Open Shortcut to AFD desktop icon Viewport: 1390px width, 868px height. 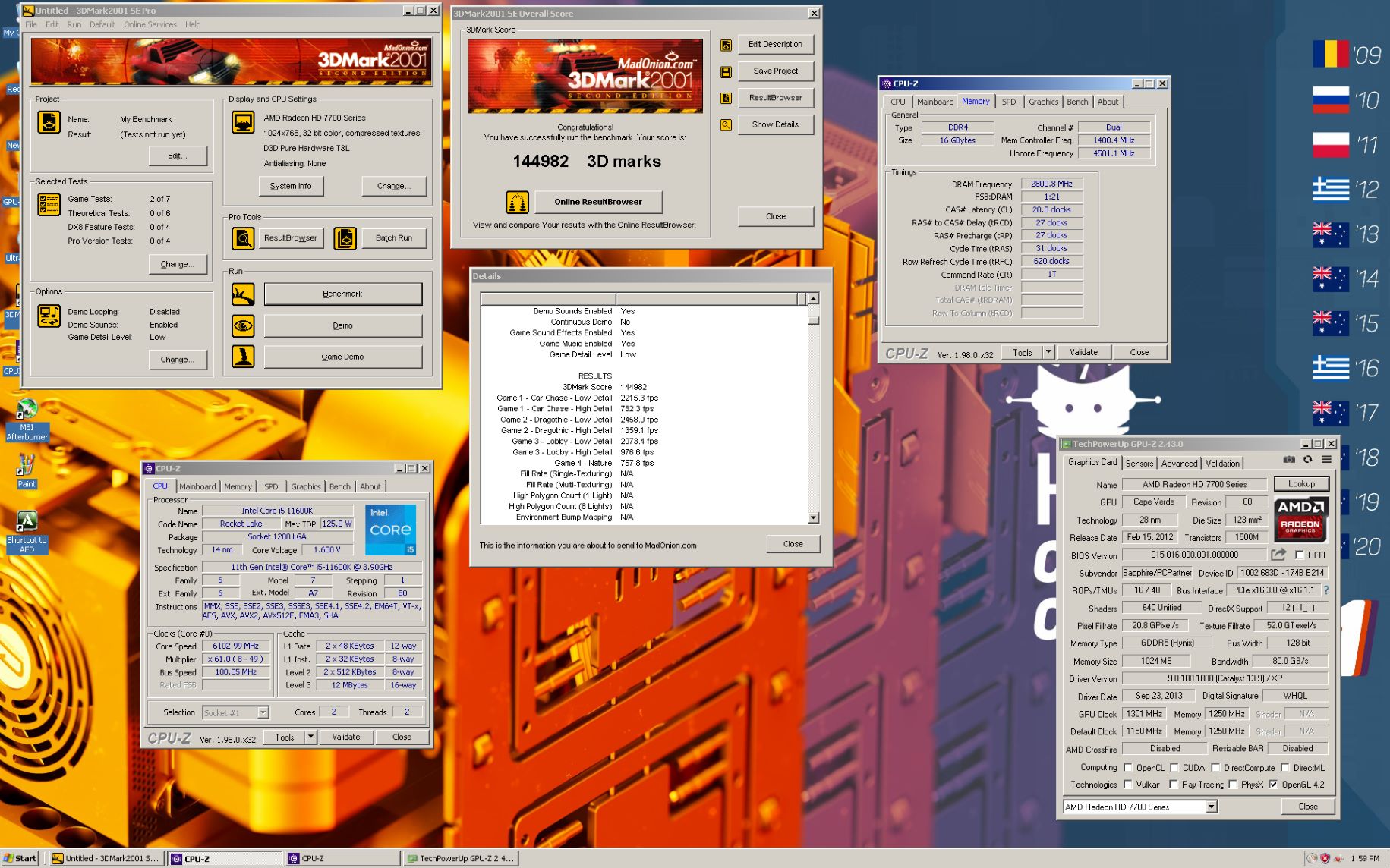(x=27, y=532)
